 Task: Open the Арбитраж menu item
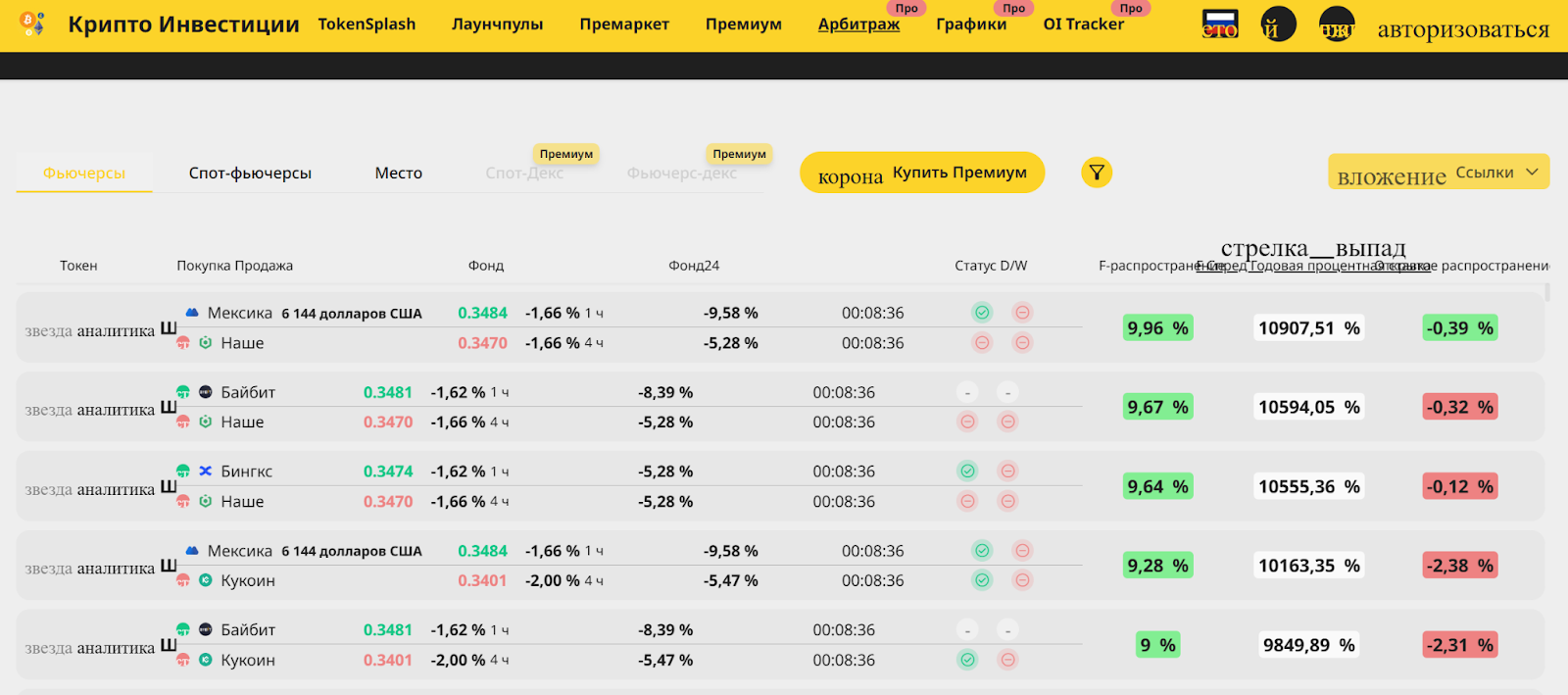point(858,25)
